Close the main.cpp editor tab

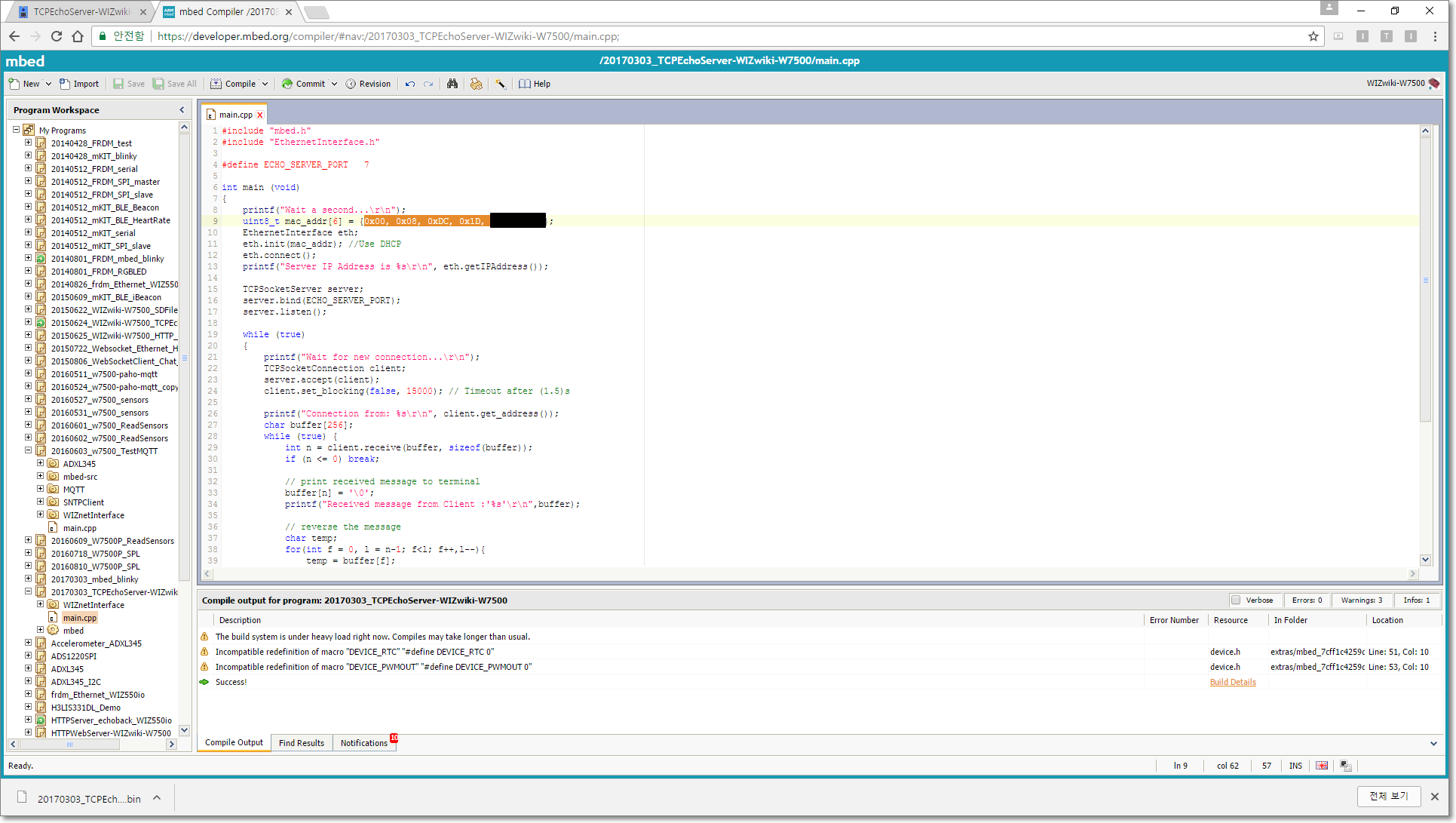pyautogui.click(x=260, y=115)
